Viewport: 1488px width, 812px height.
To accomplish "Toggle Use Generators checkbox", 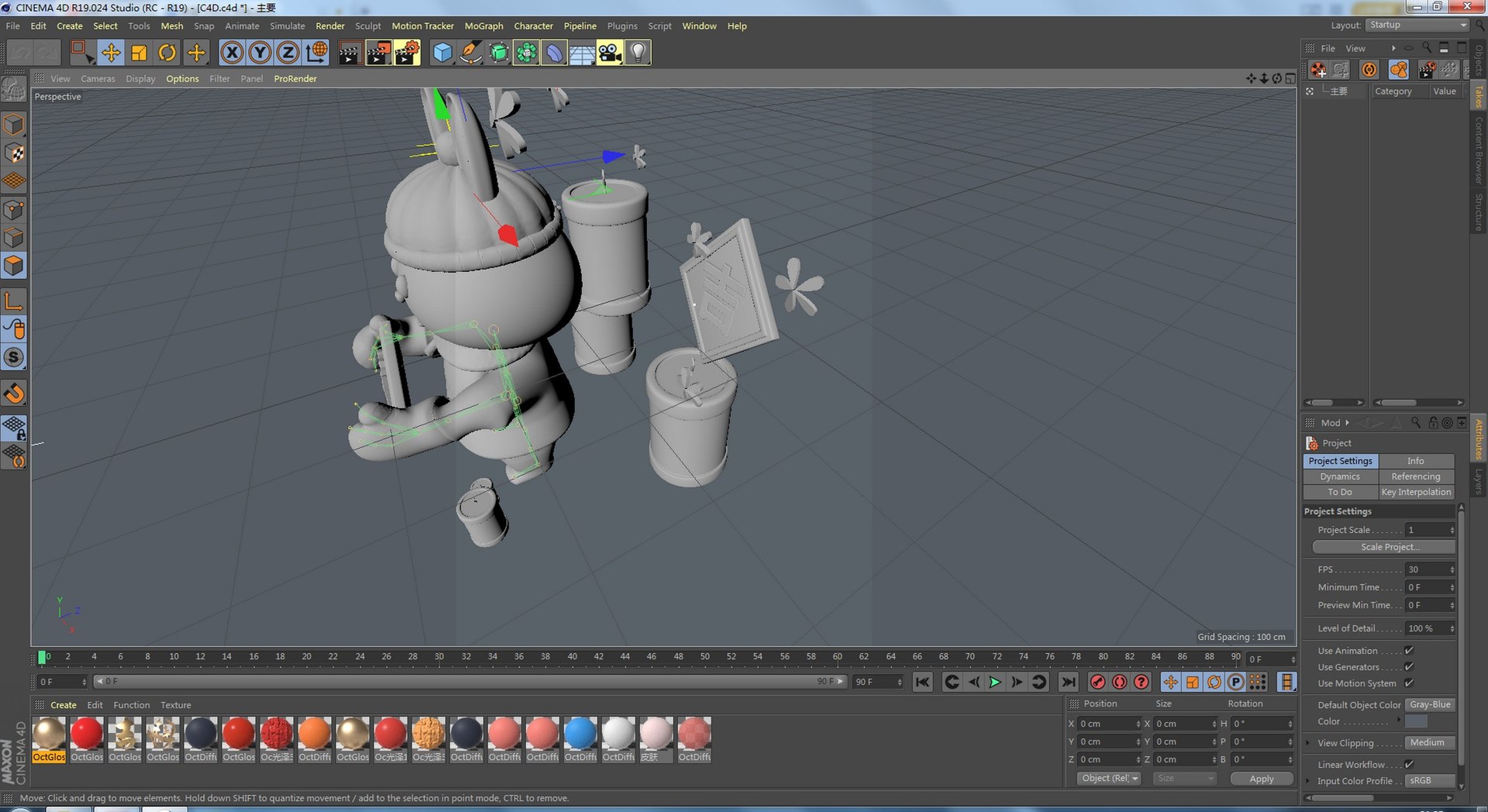I will pyautogui.click(x=1409, y=667).
